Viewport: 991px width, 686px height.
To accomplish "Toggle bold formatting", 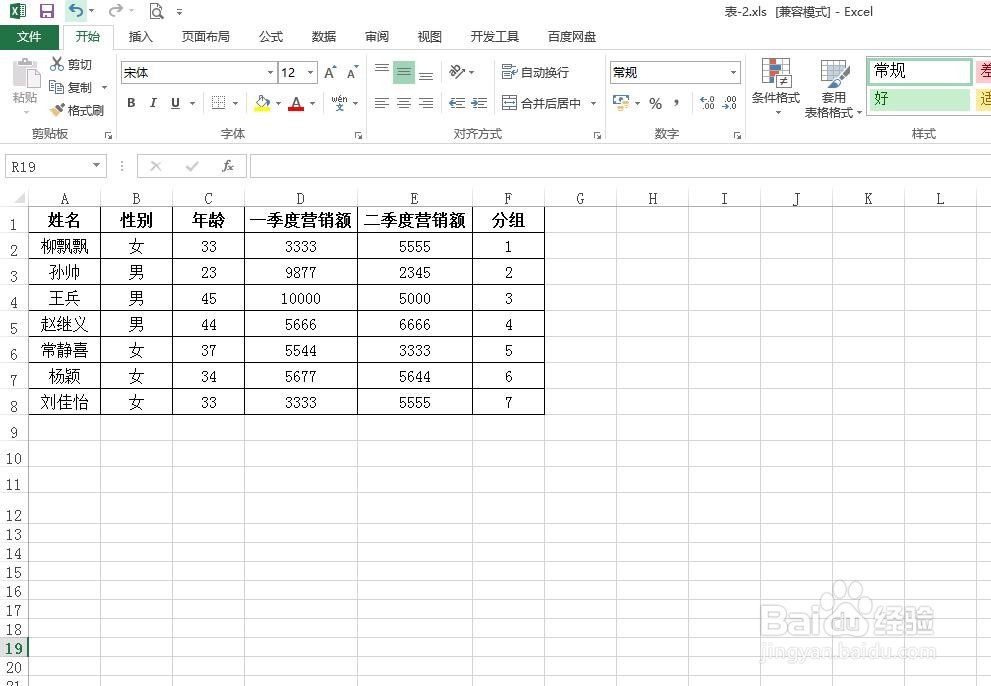I will 130,103.
